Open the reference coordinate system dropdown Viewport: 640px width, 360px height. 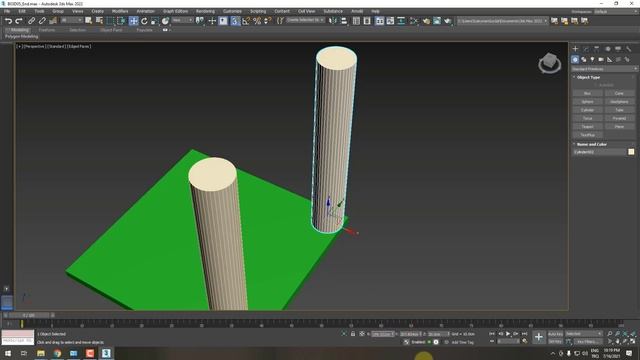coord(182,20)
